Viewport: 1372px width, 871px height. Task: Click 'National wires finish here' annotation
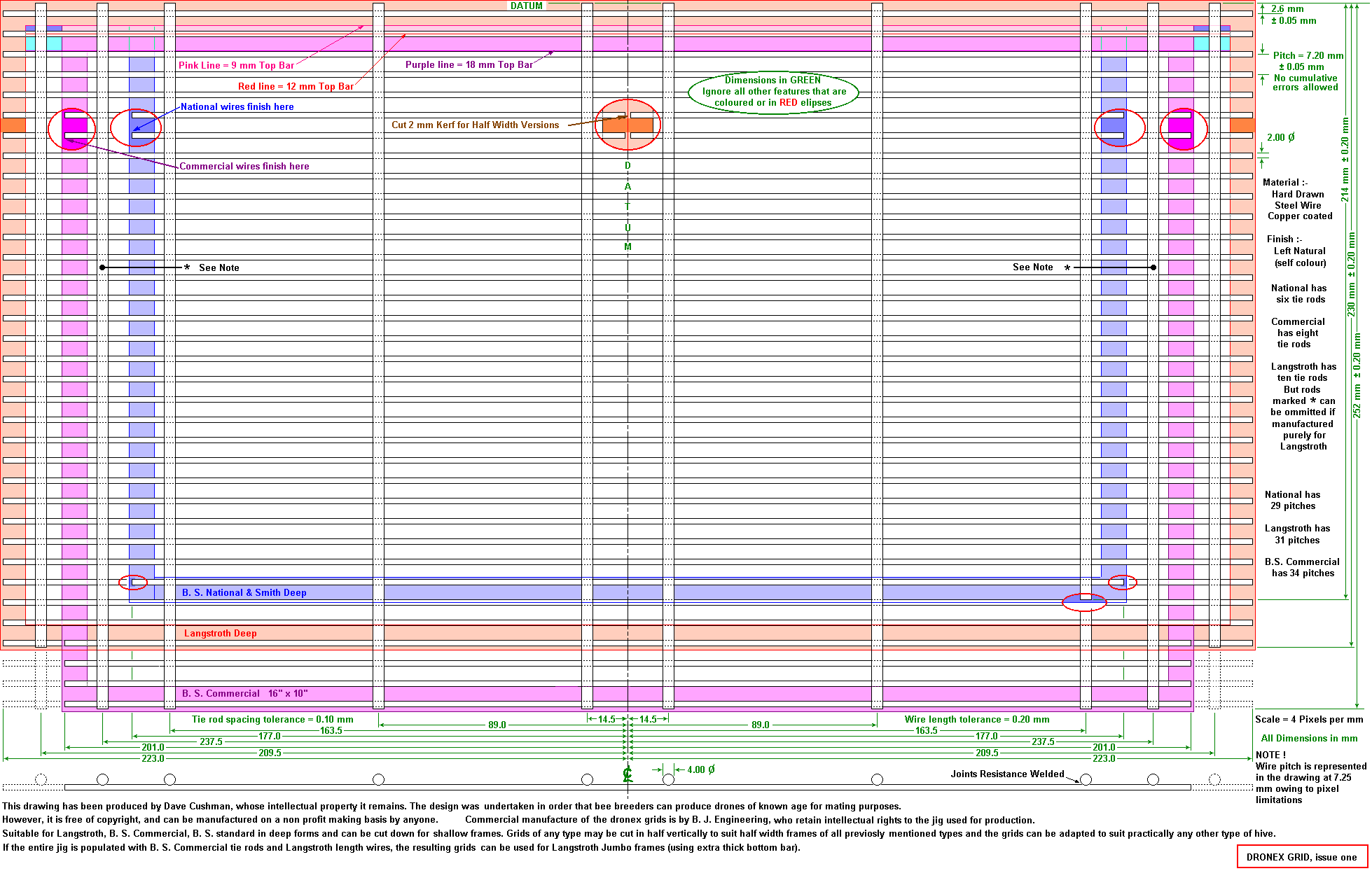click(237, 106)
